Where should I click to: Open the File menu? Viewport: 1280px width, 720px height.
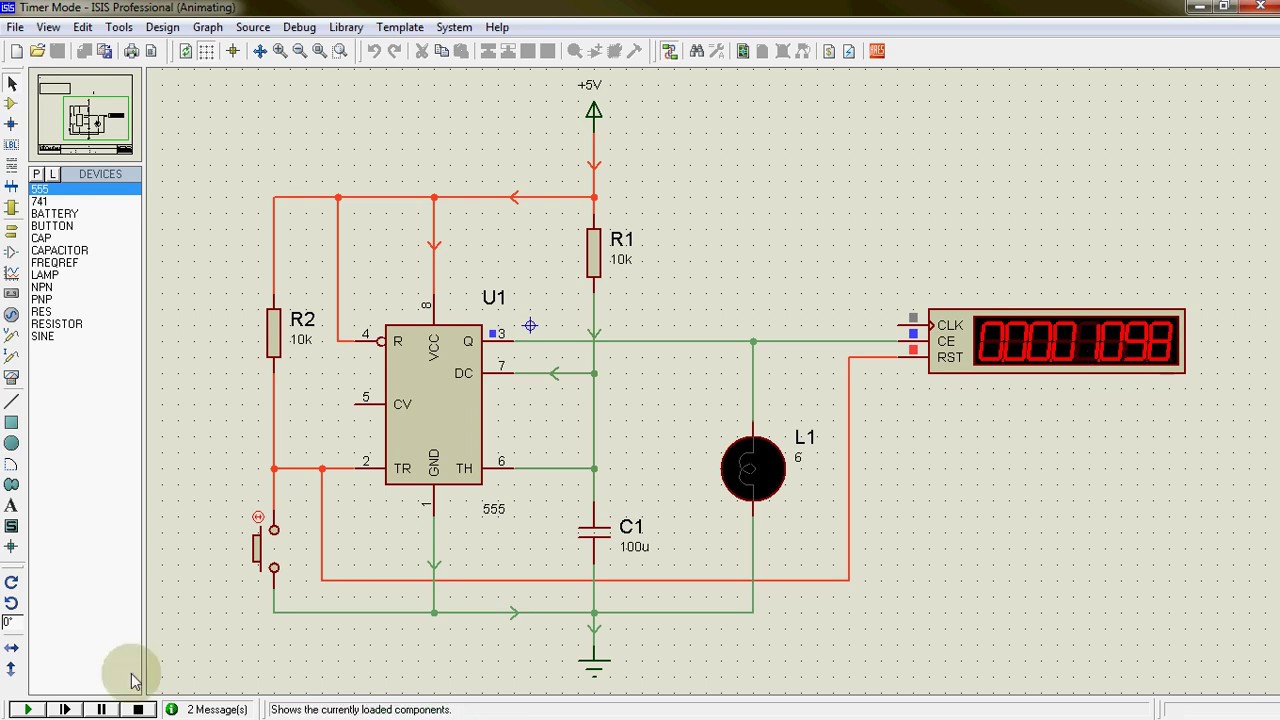[15, 27]
